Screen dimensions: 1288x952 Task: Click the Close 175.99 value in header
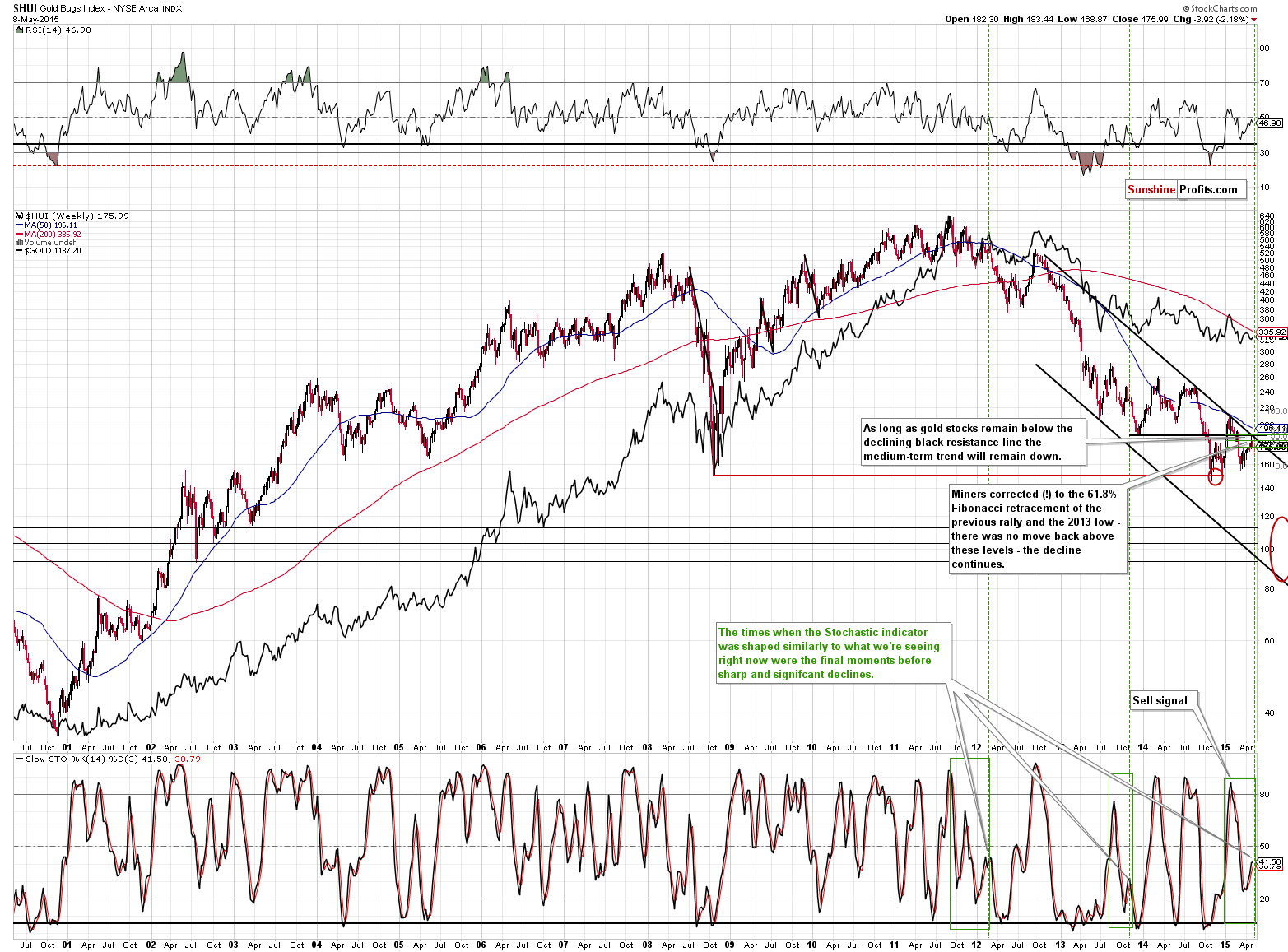pyautogui.click(x=1140, y=19)
